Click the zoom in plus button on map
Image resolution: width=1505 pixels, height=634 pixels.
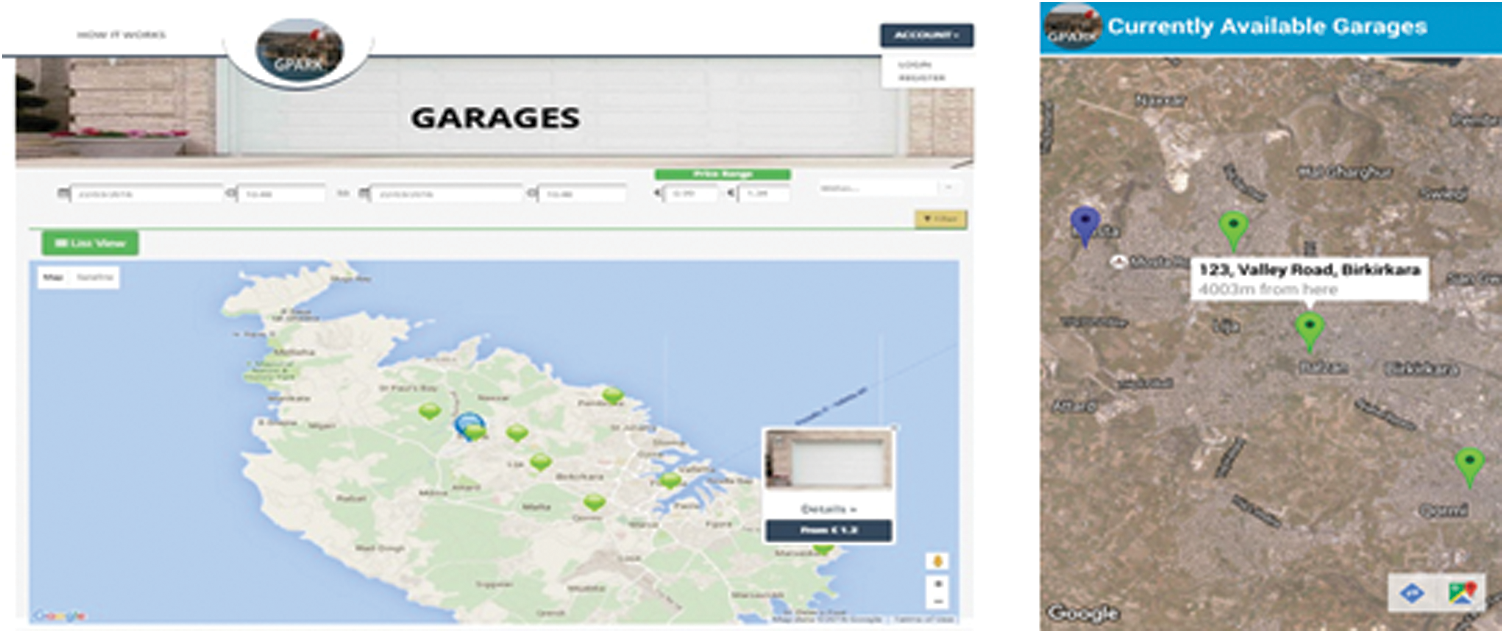(938, 583)
